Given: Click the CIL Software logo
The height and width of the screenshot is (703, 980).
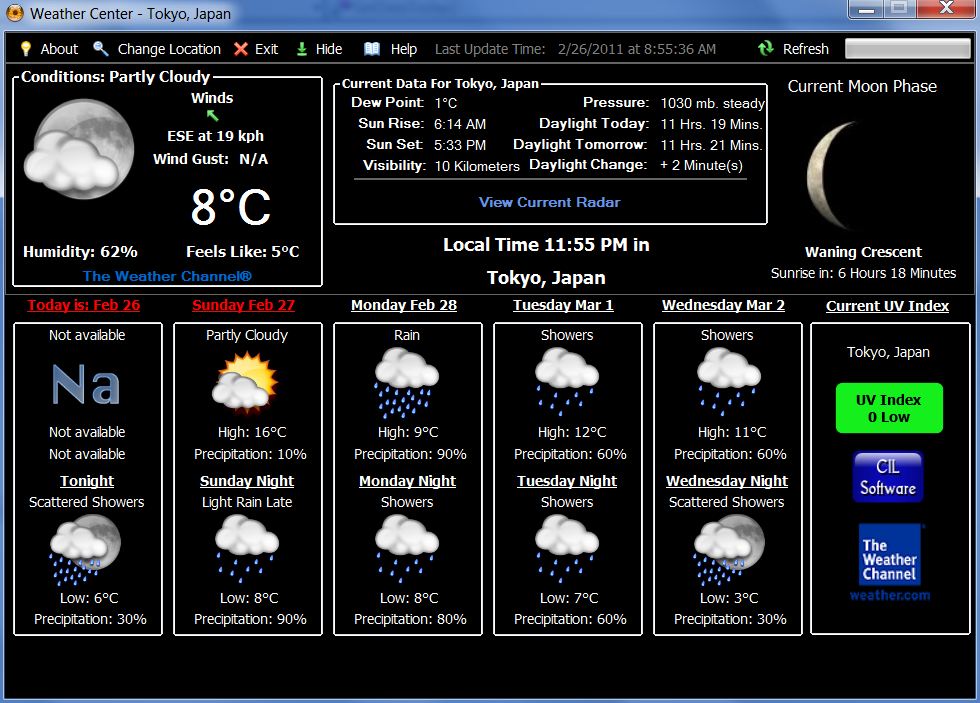Looking at the screenshot, I should pos(888,477).
